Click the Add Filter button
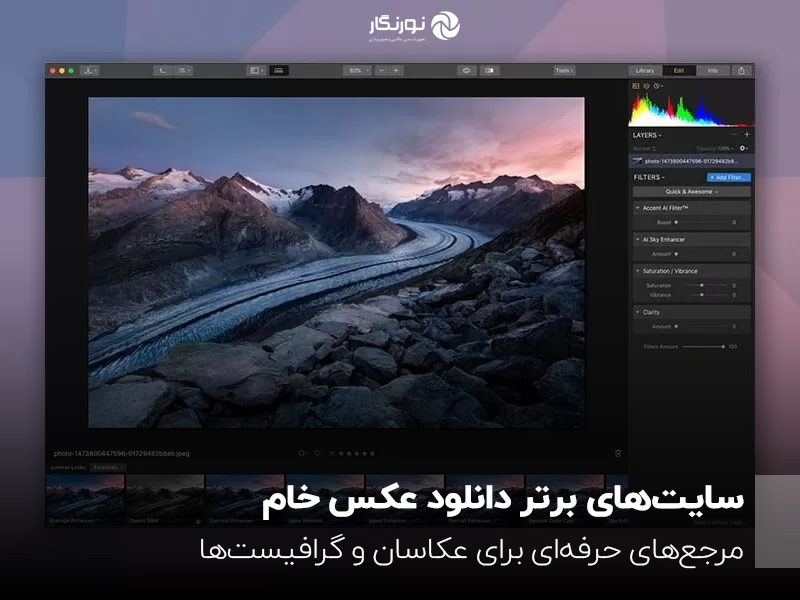Image resolution: width=800 pixels, height=600 pixels. 728,177
